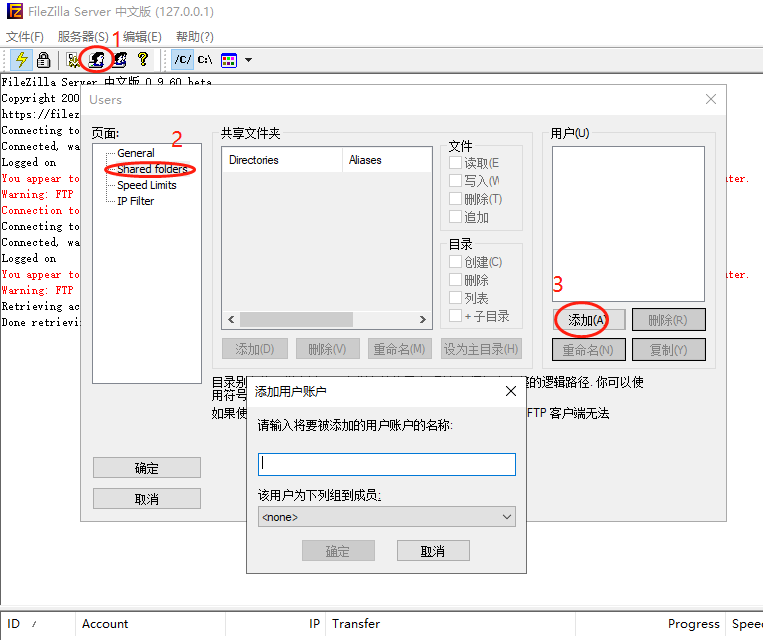Screen dimensions: 763x640
Task: Open the Users toolbar icon
Action: pyautogui.click(x=97, y=59)
